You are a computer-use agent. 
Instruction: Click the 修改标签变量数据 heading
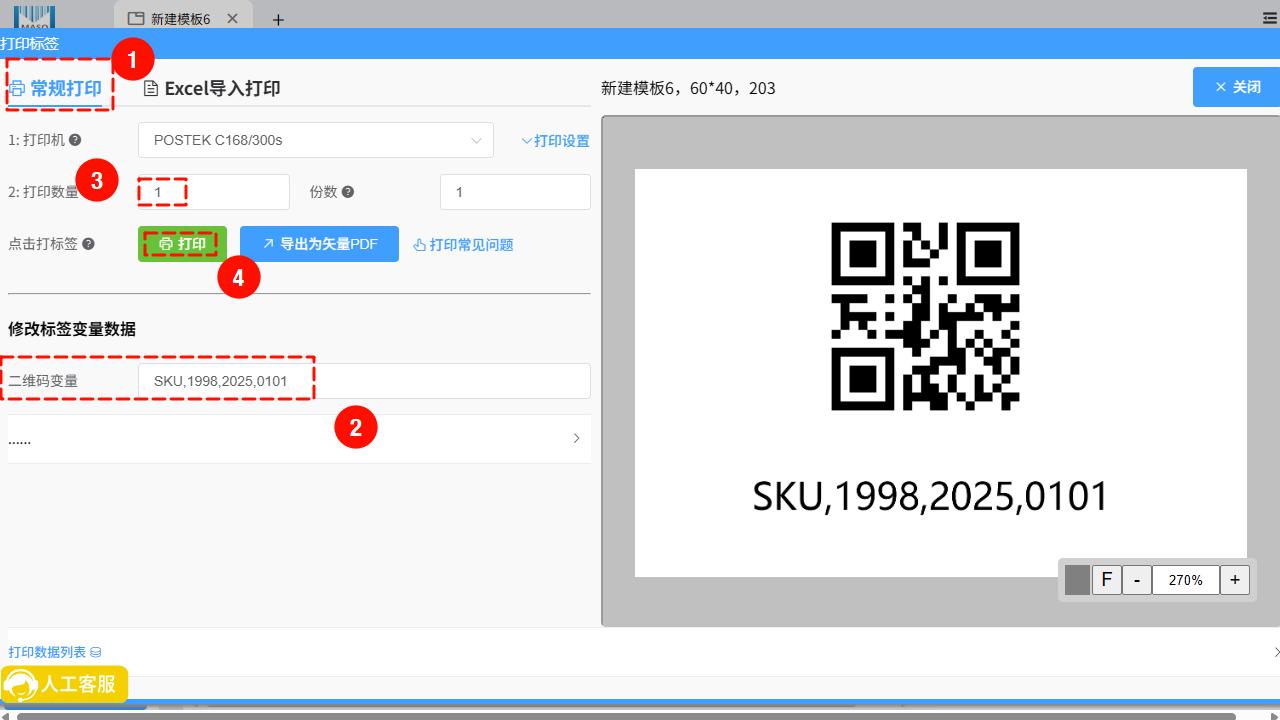click(x=72, y=329)
